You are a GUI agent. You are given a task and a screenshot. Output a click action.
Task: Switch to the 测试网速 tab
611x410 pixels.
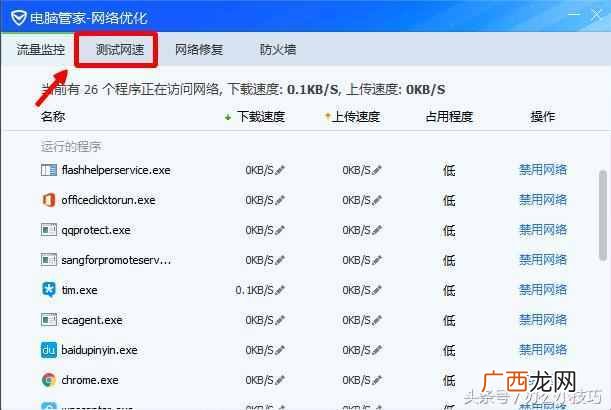click(x=120, y=49)
